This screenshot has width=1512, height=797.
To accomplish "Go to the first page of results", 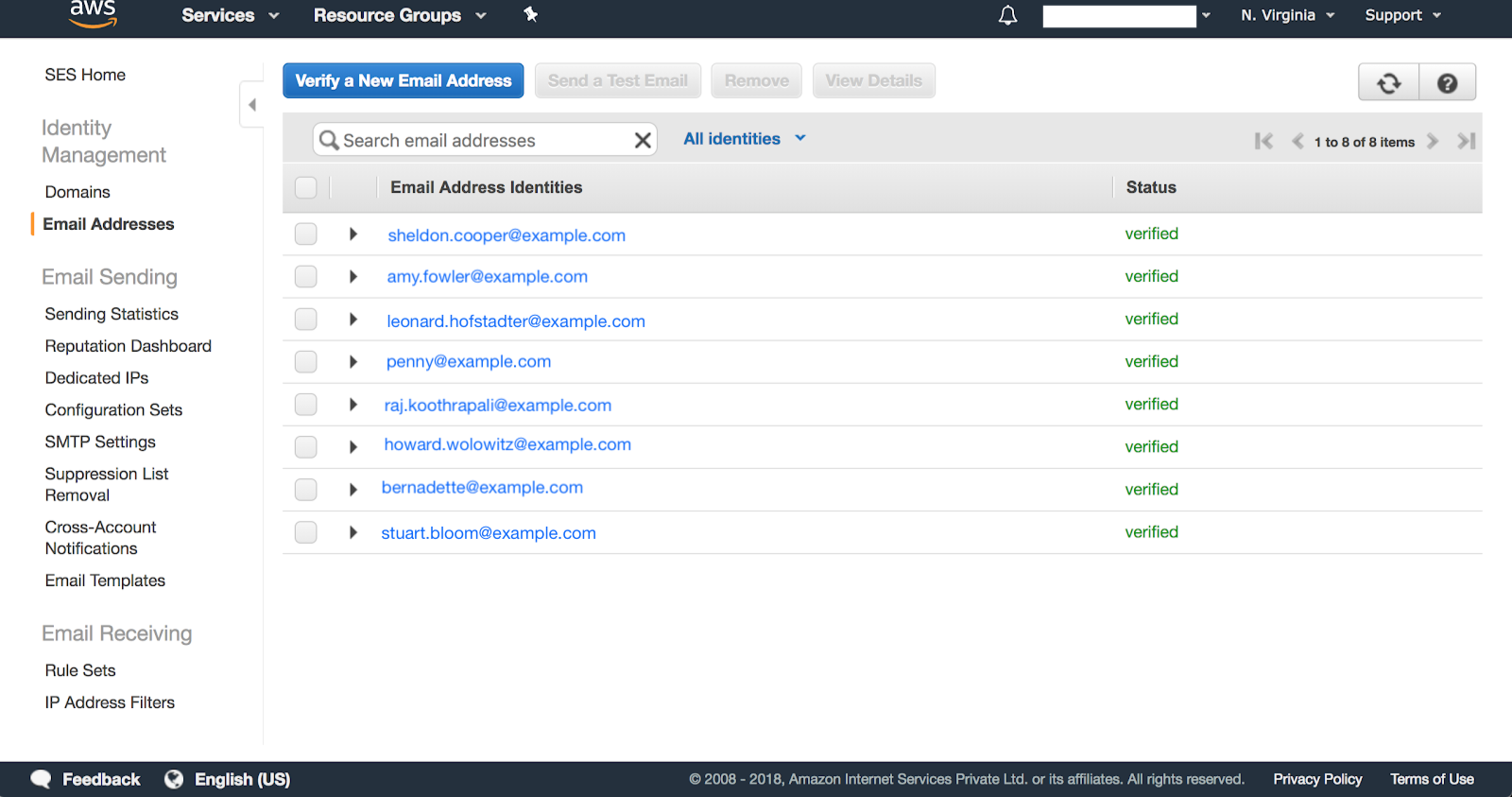I will 1263,141.
